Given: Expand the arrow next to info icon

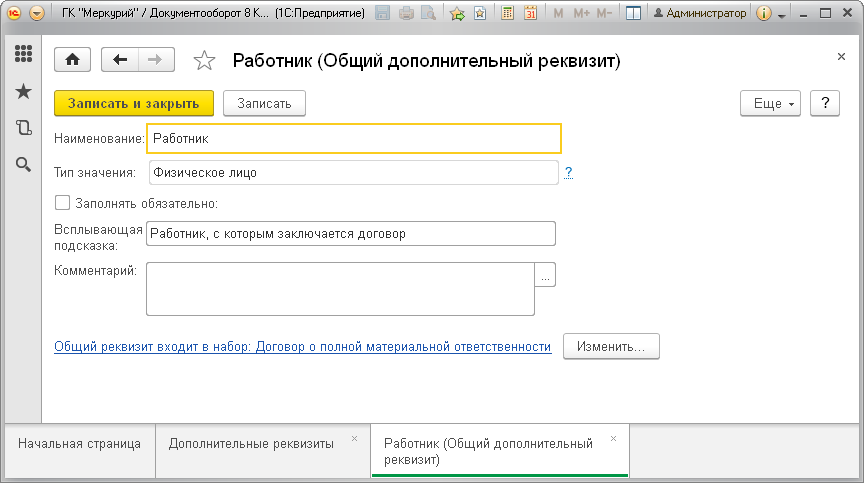Looking at the screenshot, I should (781, 15).
